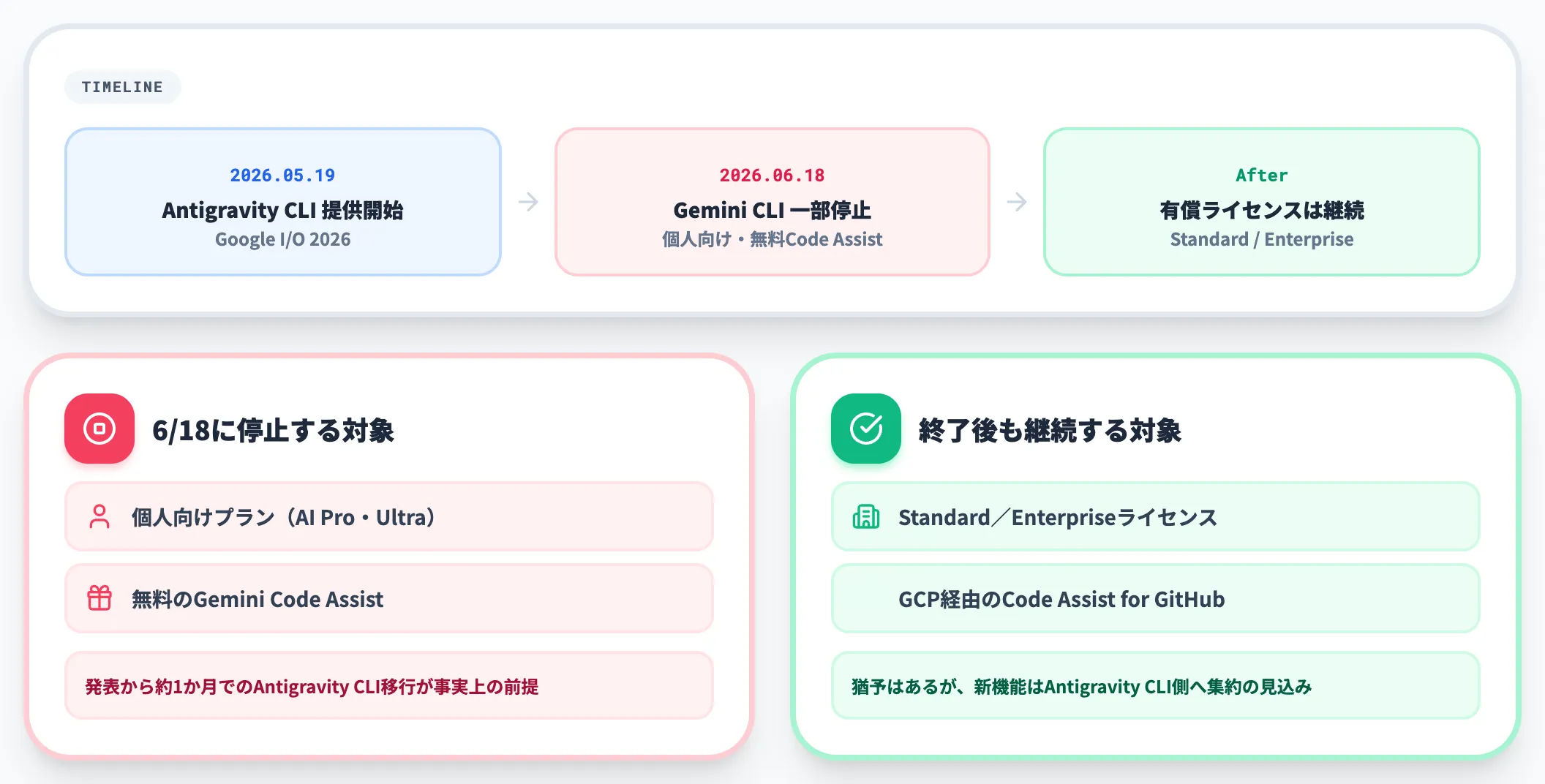This screenshot has width=1545, height=784.
Task: Click the heading 終了後も継続する対象
Action: tap(1050, 430)
